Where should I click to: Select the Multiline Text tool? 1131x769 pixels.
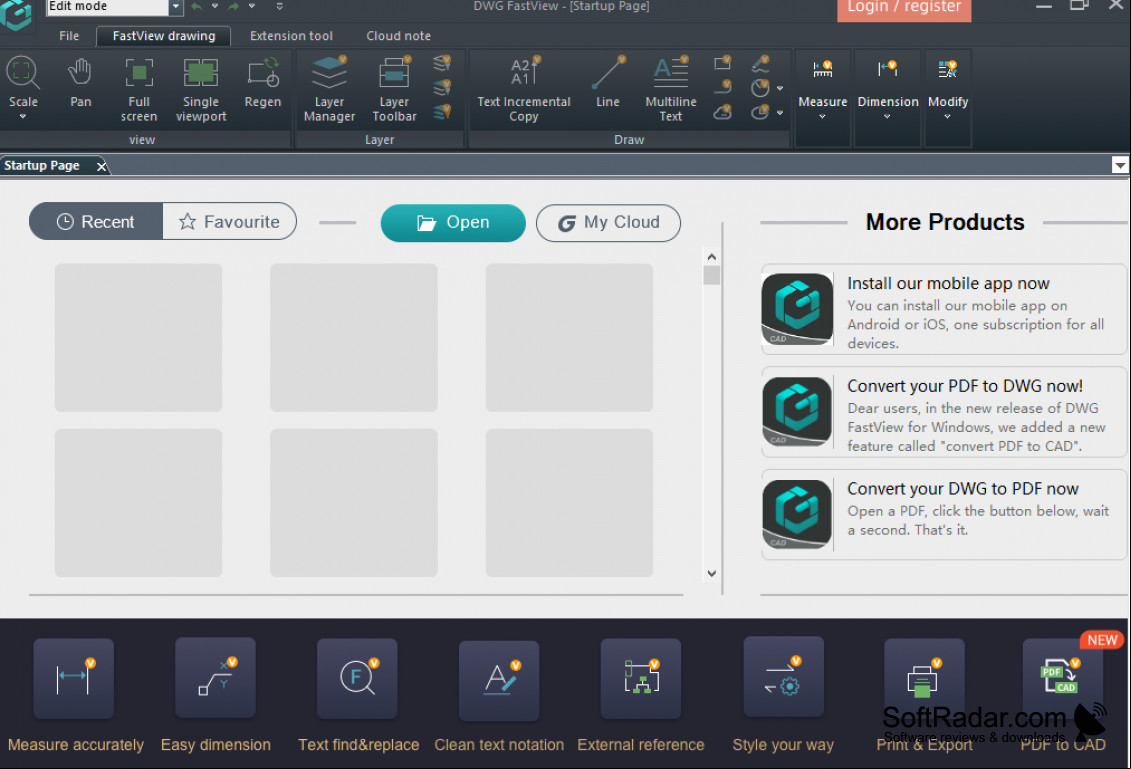670,89
